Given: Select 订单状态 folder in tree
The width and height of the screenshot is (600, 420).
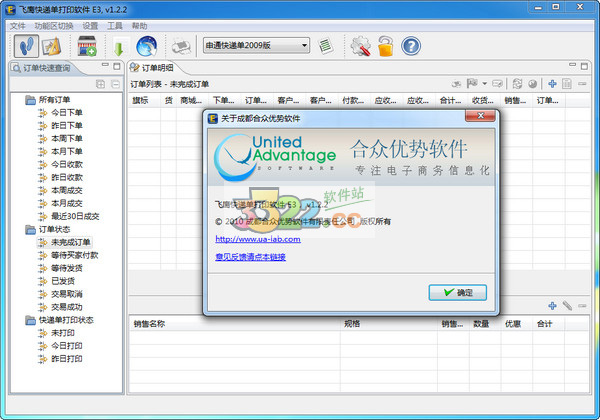Looking at the screenshot, I should [48, 230].
